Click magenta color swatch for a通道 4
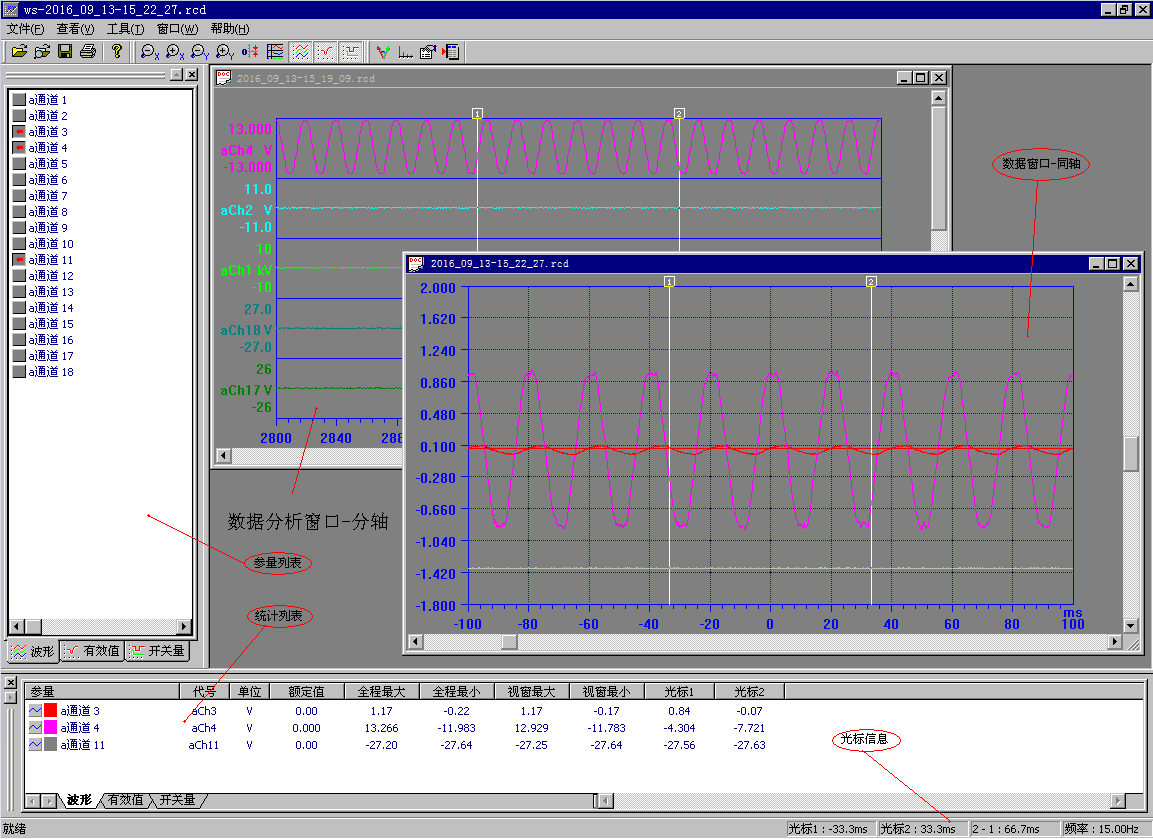 (50, 728)
